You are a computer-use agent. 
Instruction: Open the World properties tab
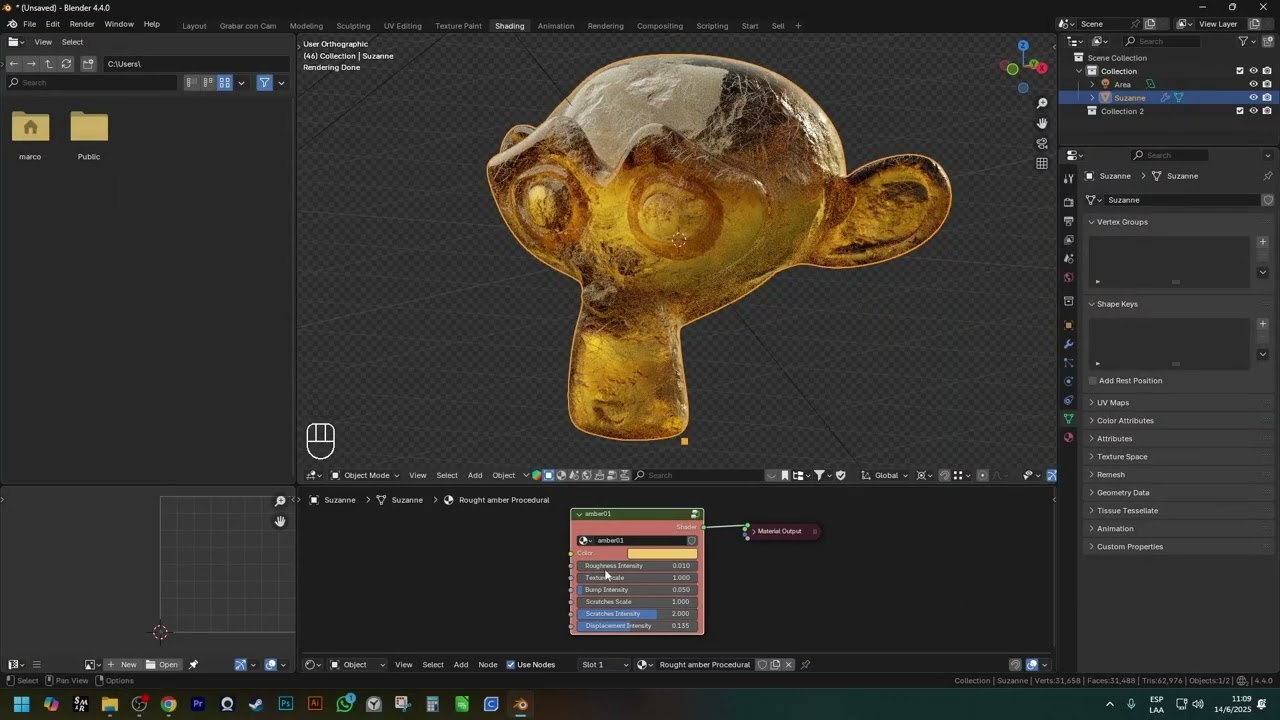(1068, 278)
